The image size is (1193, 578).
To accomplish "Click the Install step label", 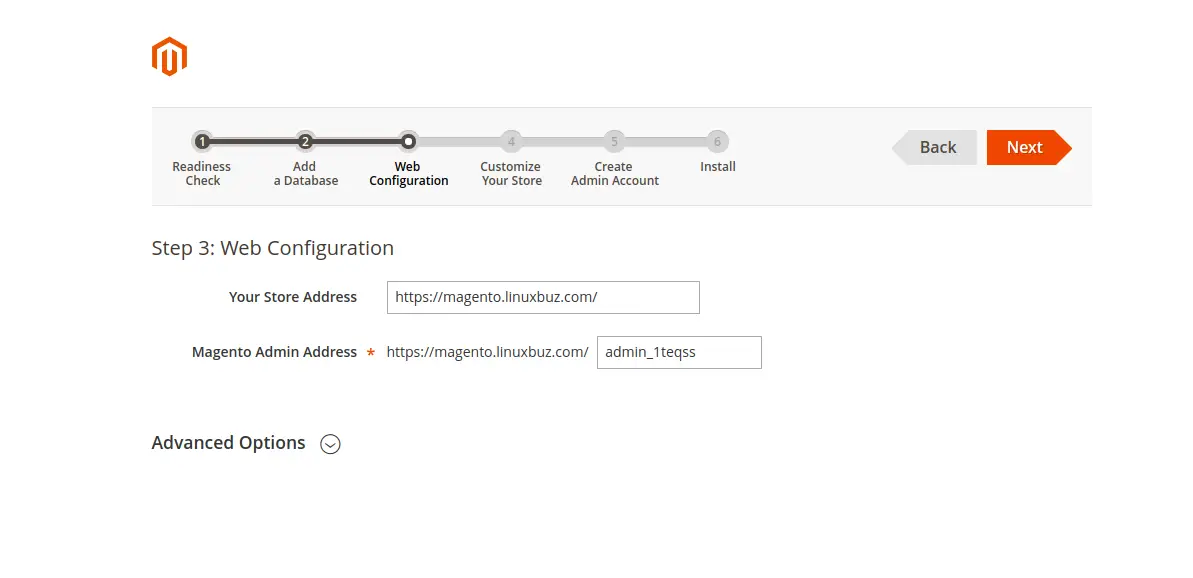I will (717, 167).
